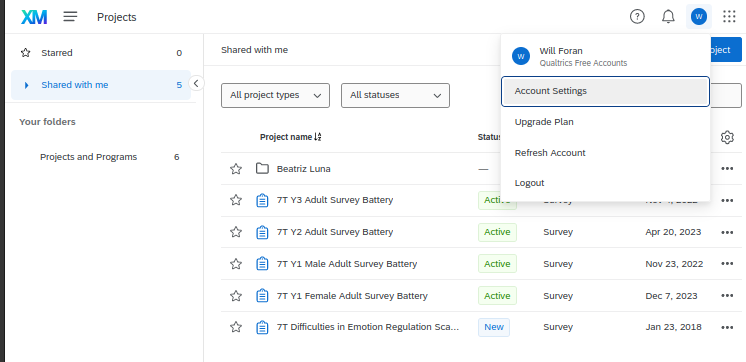
Task: Open more options for 7T Y1 Female Adult Survey Battery
Action: (727, 296)
